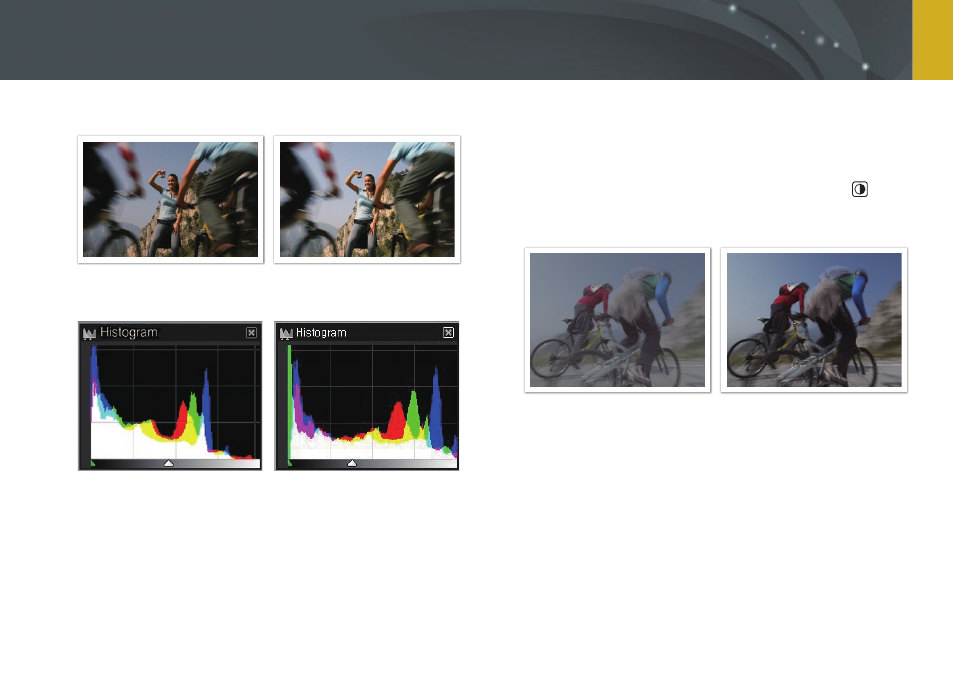953x675 pixels.
Task: Click the left histogram graph area
Action: coord(176,402)
